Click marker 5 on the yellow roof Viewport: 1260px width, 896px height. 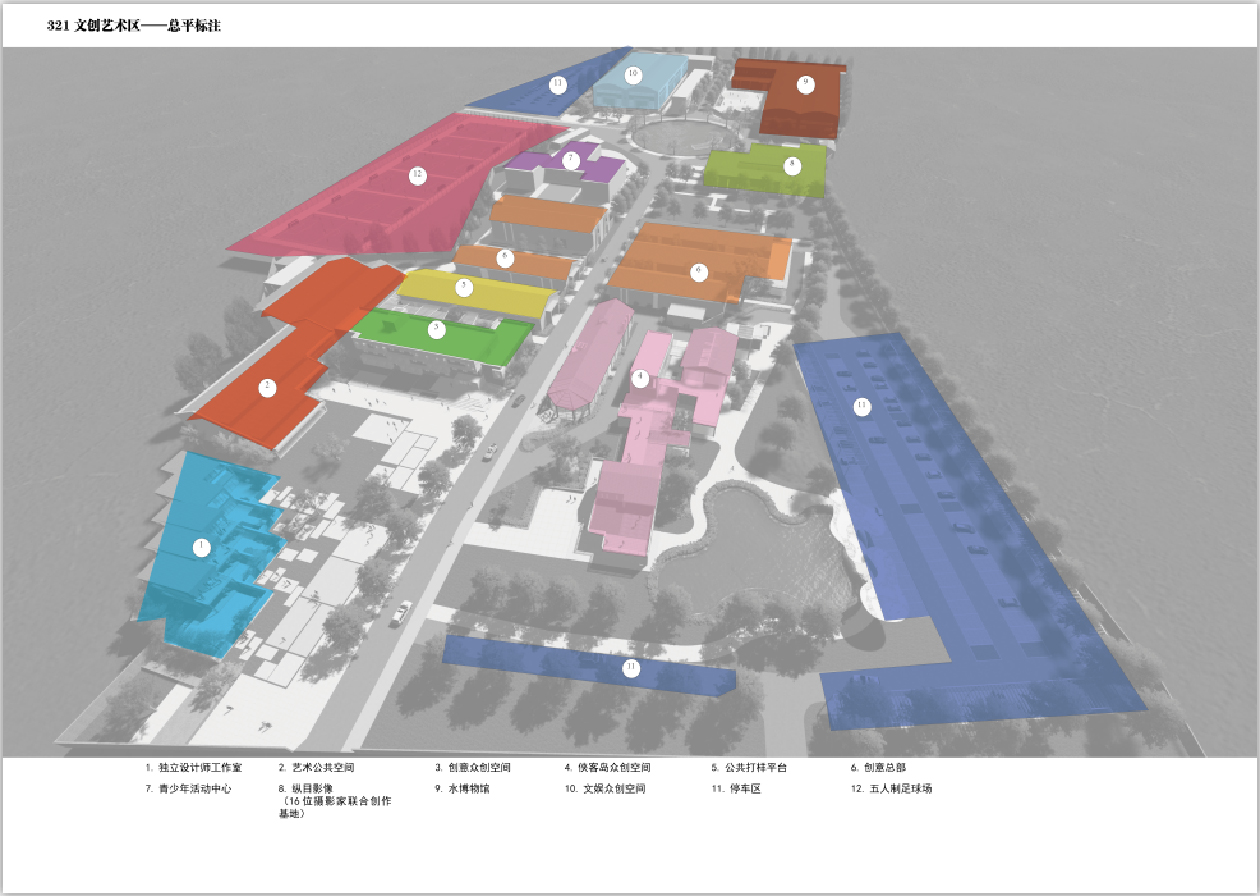463,288
